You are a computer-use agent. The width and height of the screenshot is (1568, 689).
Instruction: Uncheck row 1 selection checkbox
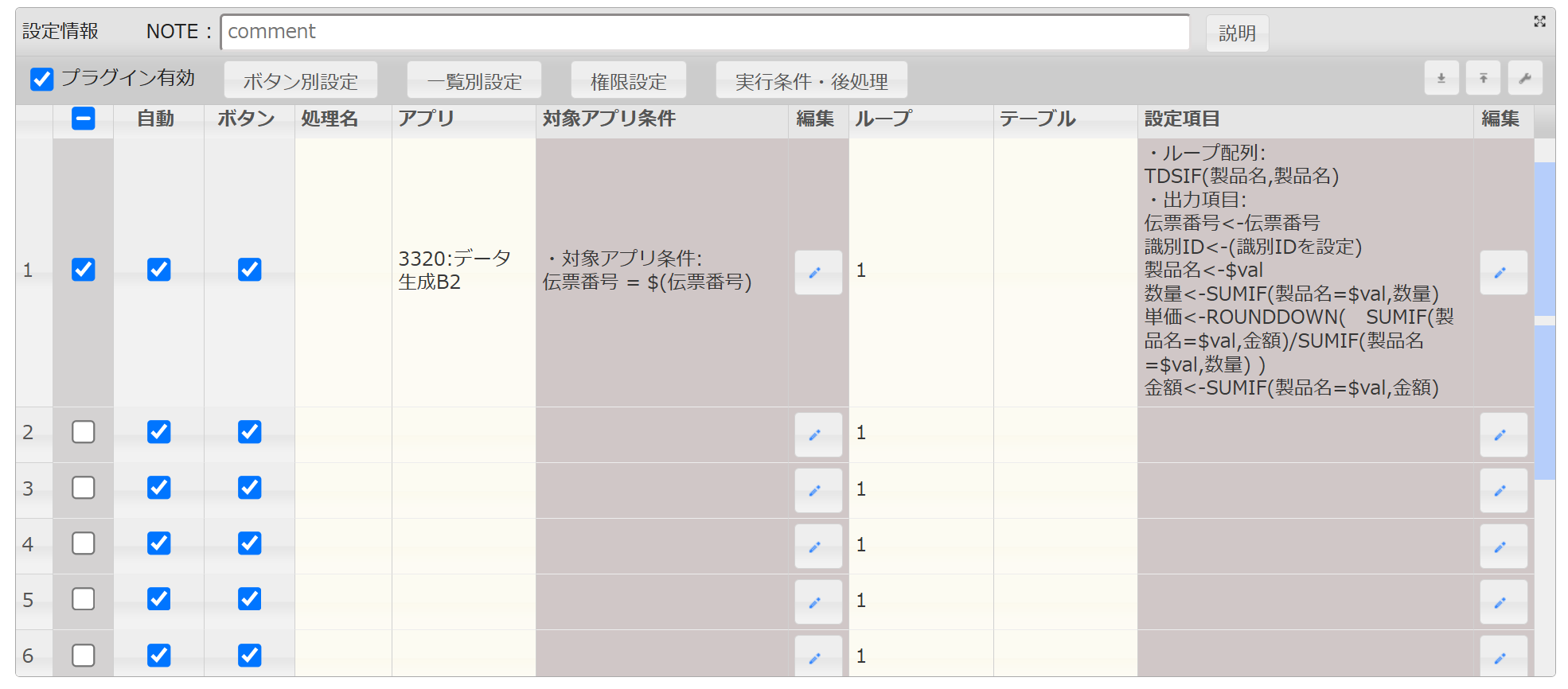pyautogui.click(x=84, y=270)
